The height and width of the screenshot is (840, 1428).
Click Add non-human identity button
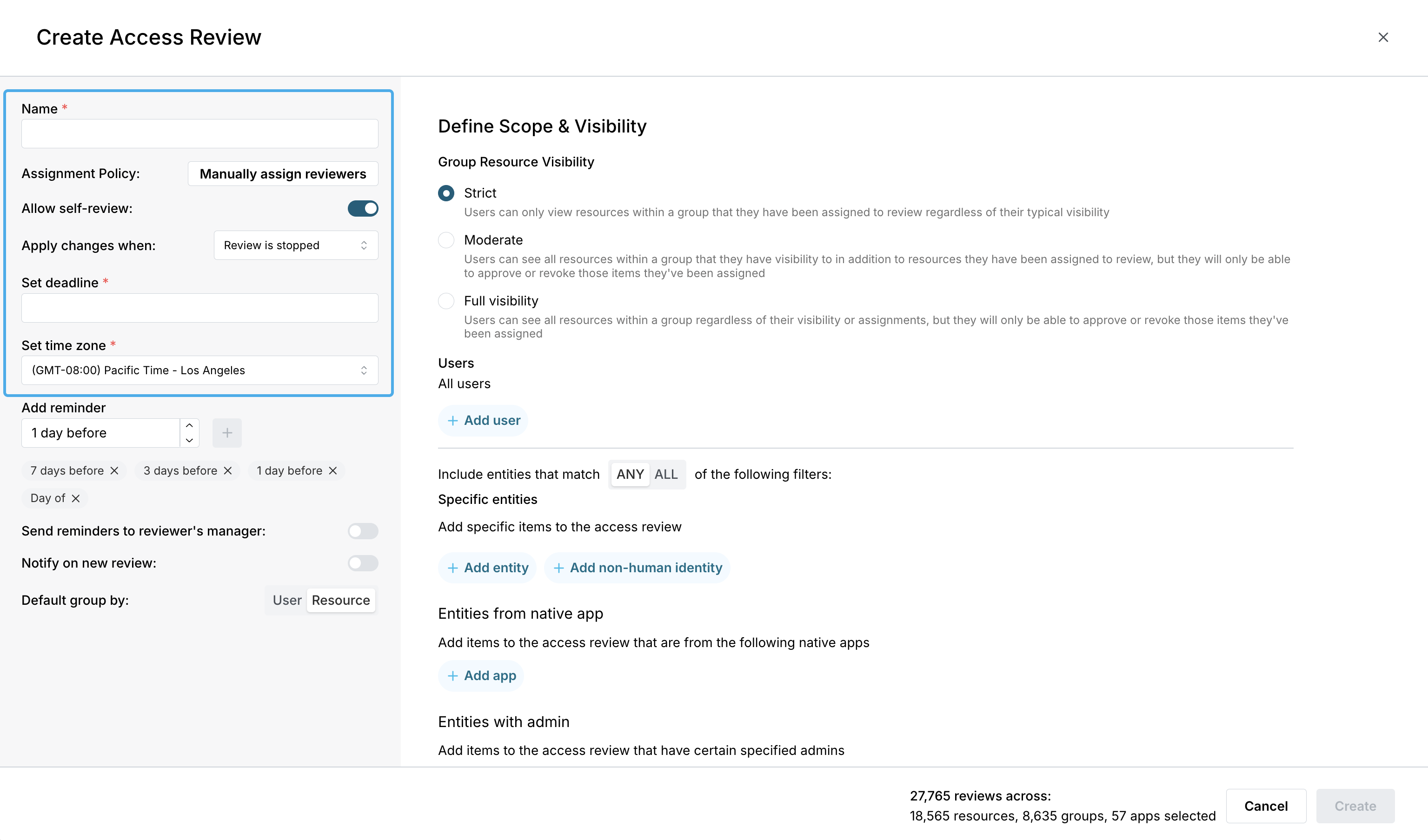pyautogui.click(x=638, y=568)
